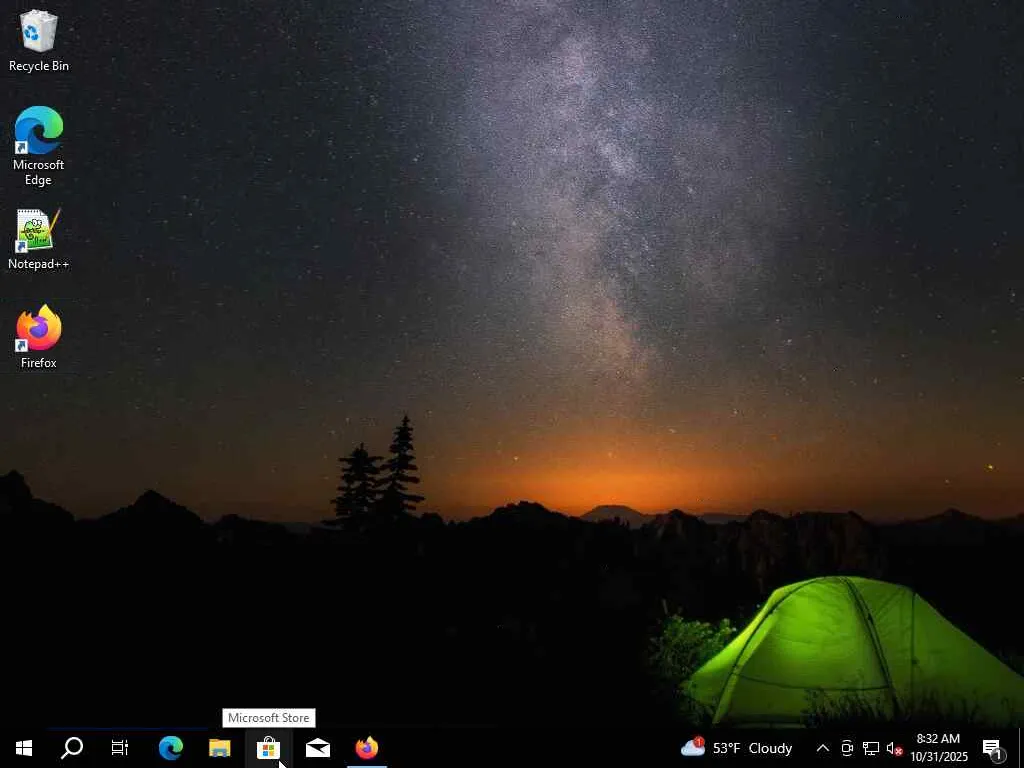Open taskbar Search magnifier
The width and height of the screenshot is (1024, 768).
[x=72, y=748]
